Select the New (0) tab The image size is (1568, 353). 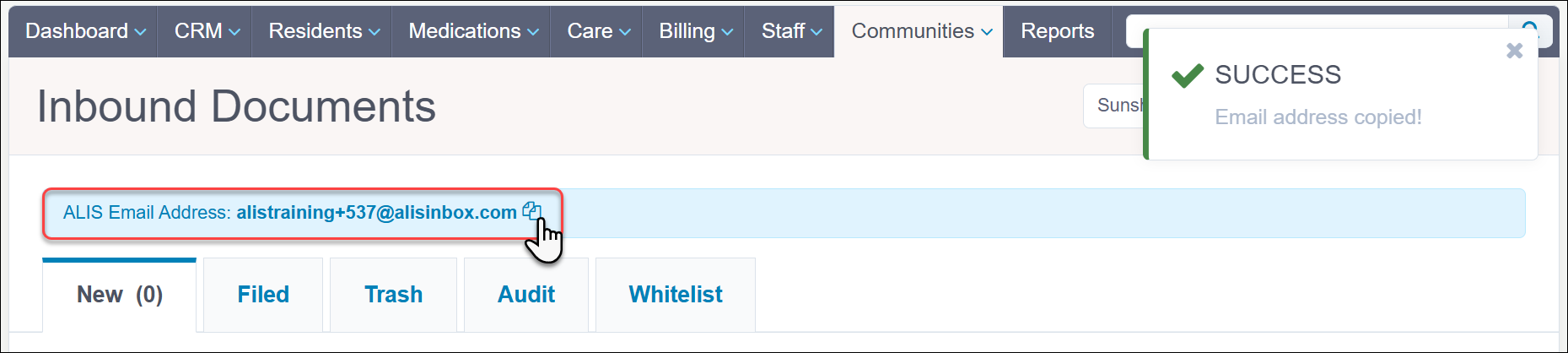119,294
